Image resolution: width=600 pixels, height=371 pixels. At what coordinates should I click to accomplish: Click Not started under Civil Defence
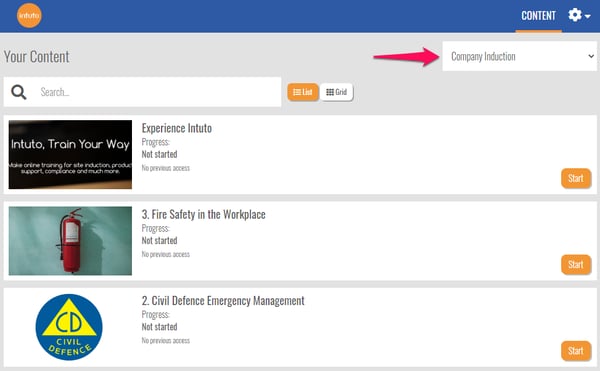159,327
